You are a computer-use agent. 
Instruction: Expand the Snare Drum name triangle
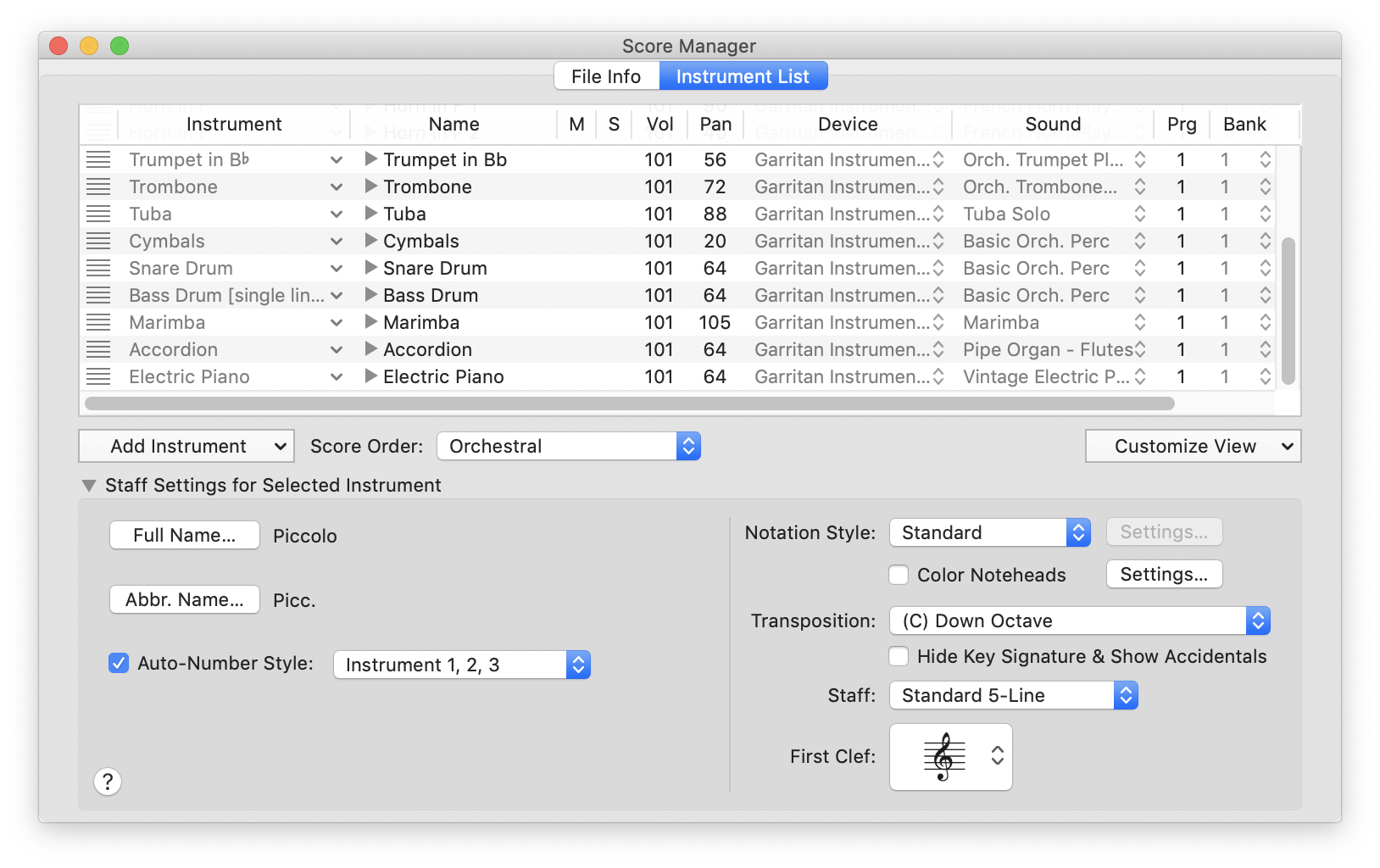(x=370, y=268)
